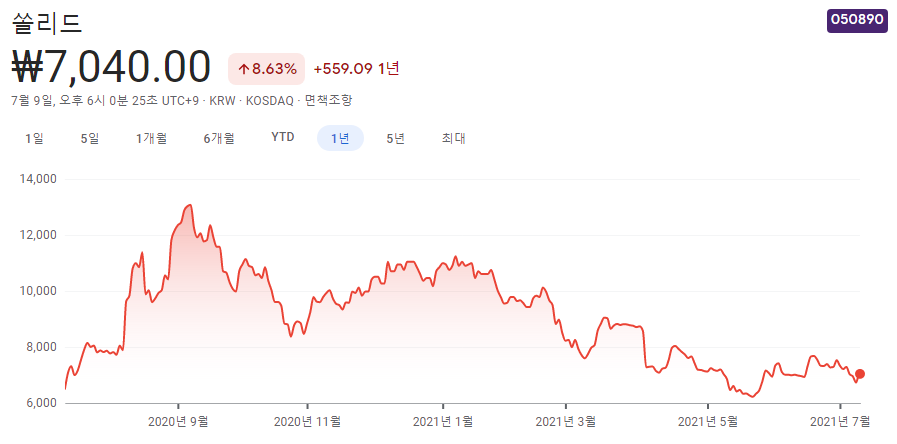Select the 5일 time range tab
The width and height of the screenshot is (897, 444).
click(x=90, y=138)
